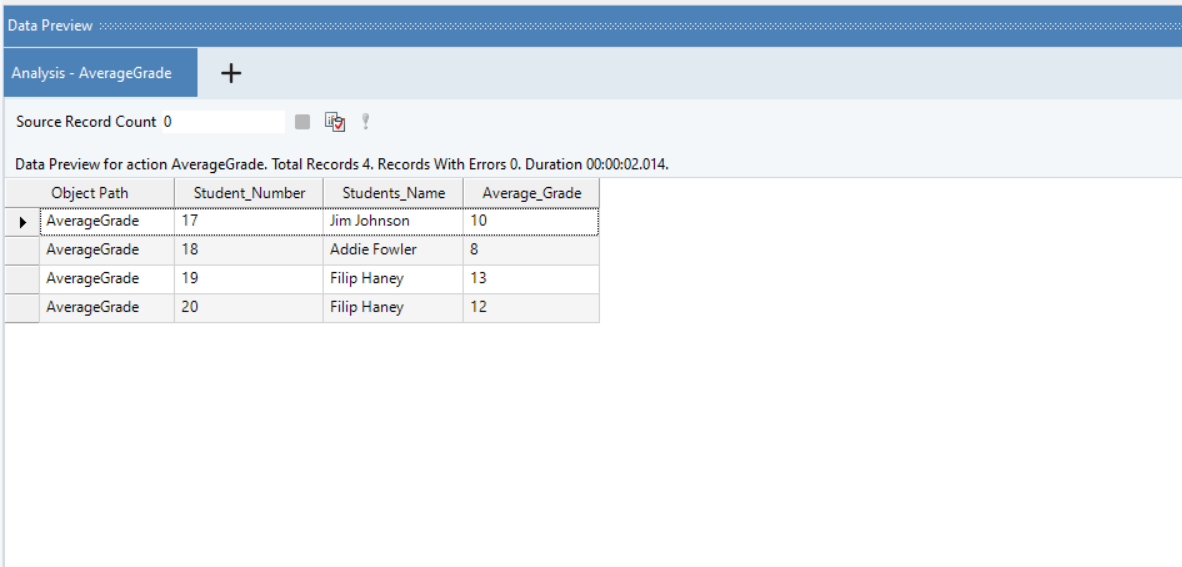Click the current-row arrow indicator

click(22, 221)
